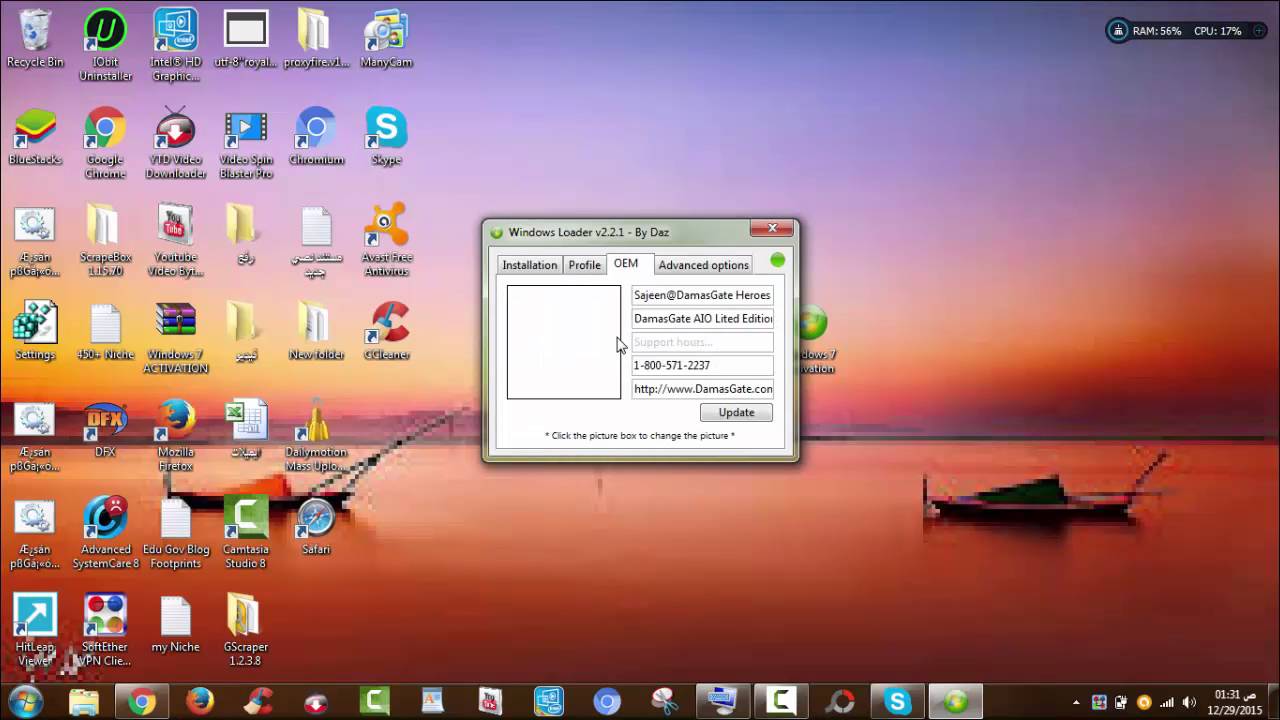Click the Update button

tap(736, 412)
